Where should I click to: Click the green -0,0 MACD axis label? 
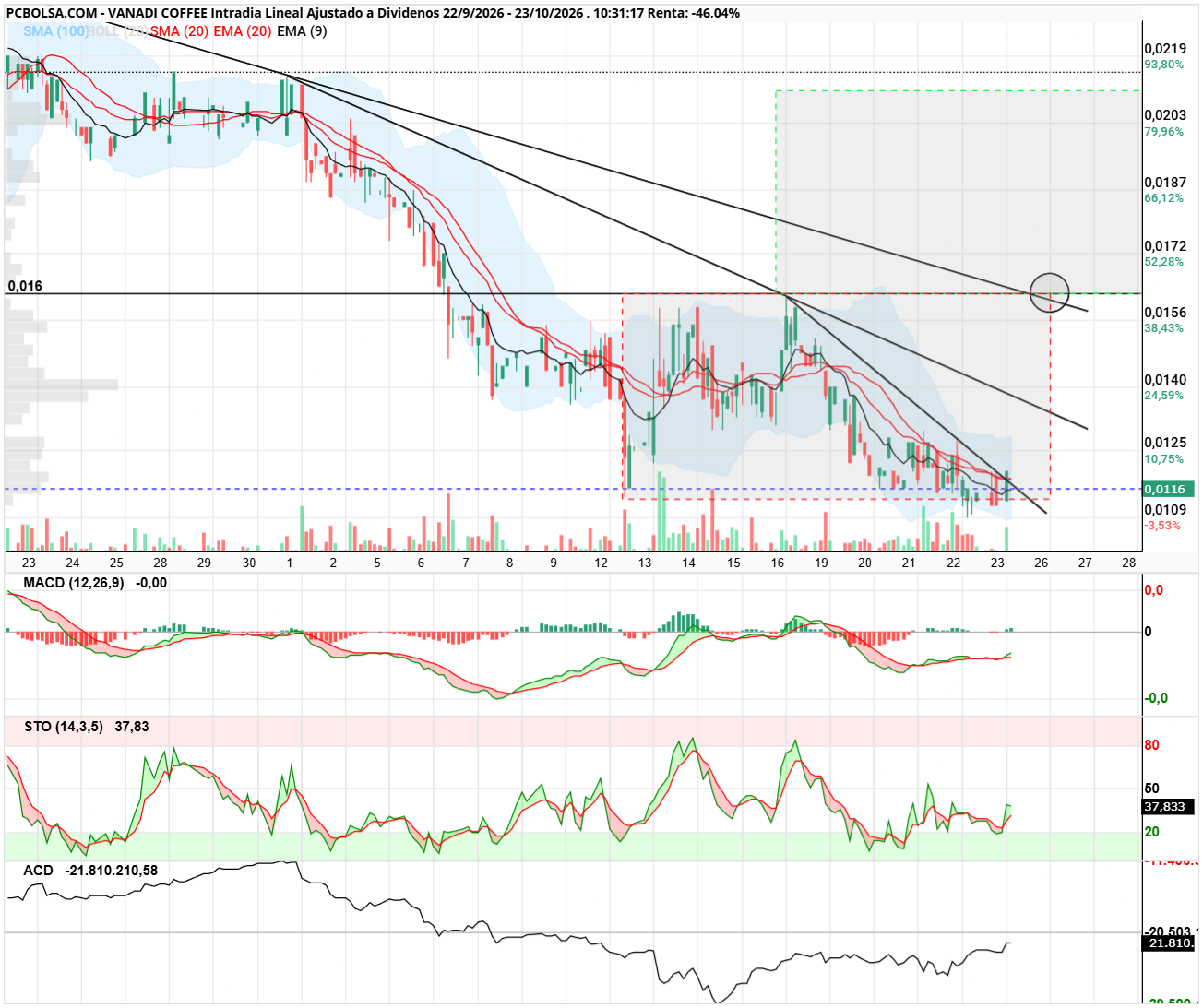point(1156,698)
